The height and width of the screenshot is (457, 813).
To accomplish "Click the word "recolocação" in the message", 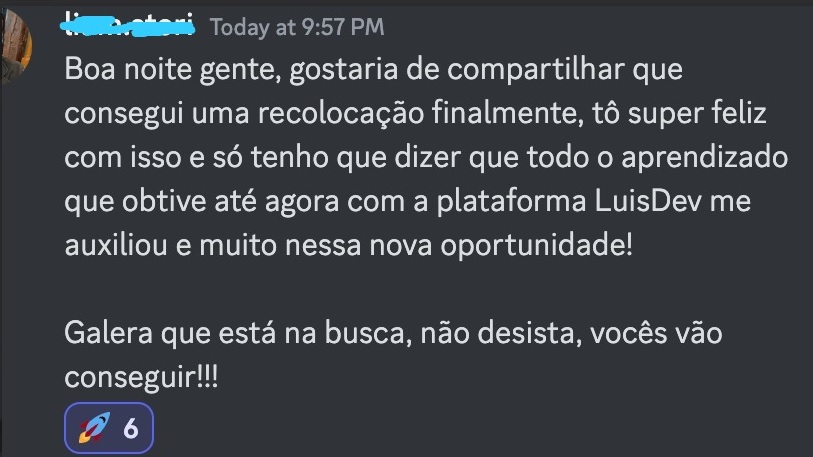I will click(341, 114).
